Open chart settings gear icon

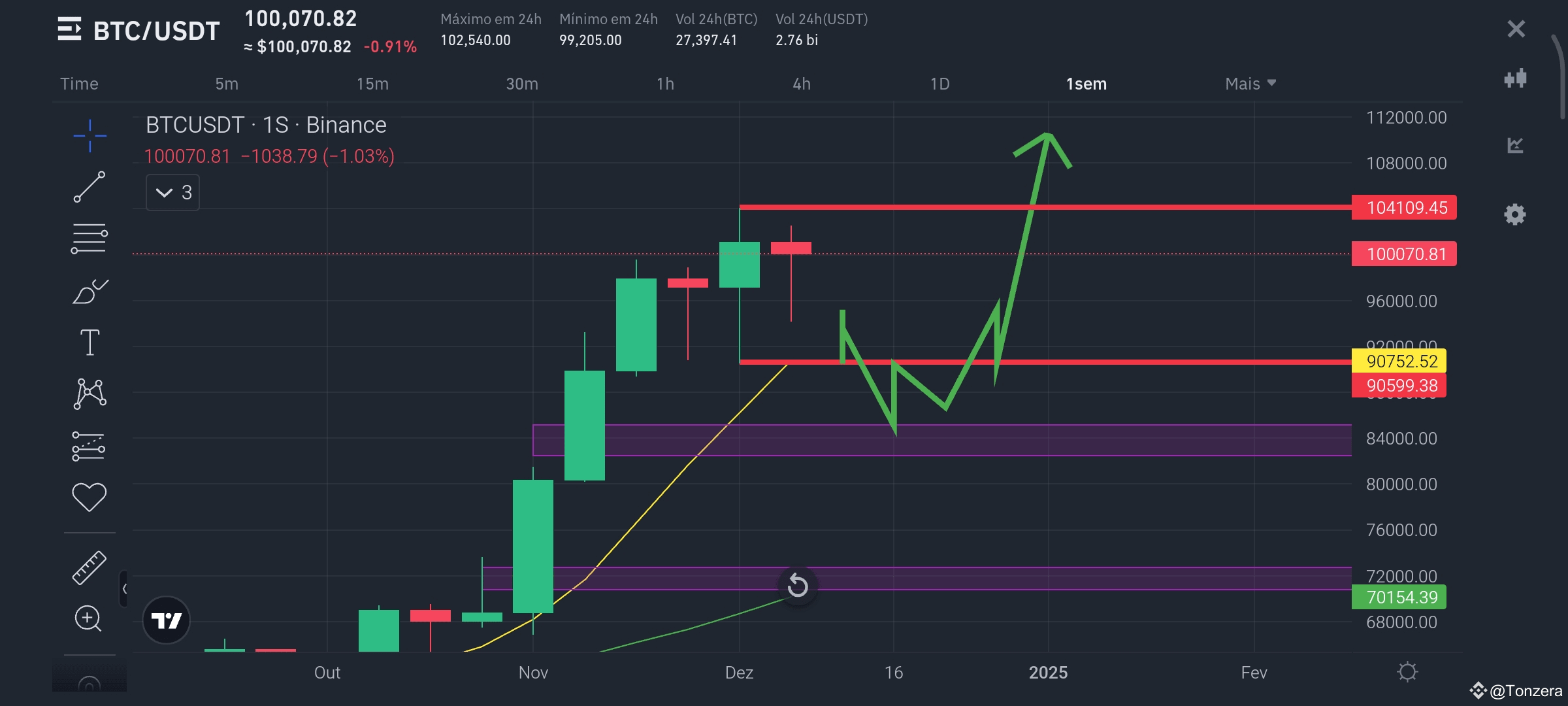(1515, 214)
